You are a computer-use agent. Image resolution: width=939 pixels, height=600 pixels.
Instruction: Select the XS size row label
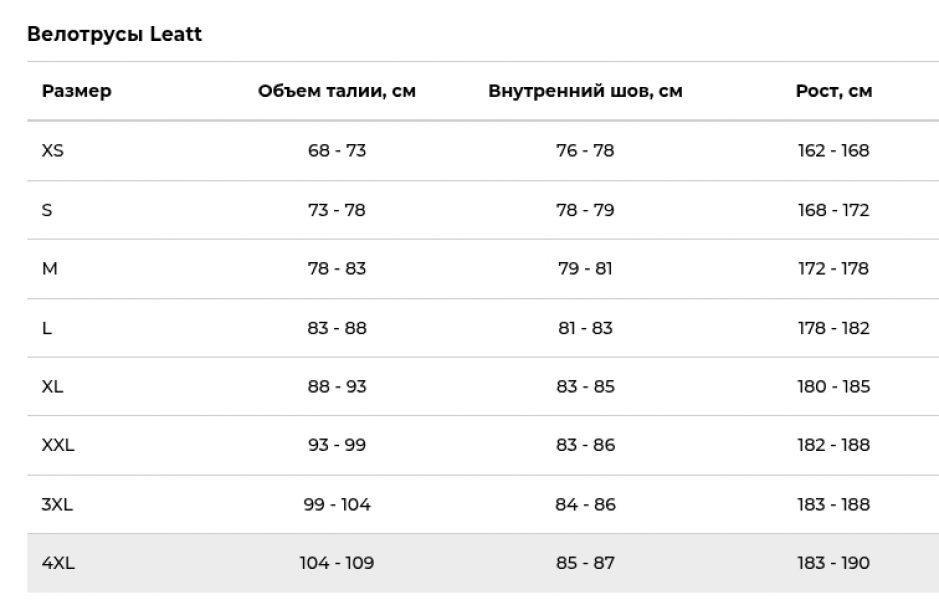pos(53,150)
